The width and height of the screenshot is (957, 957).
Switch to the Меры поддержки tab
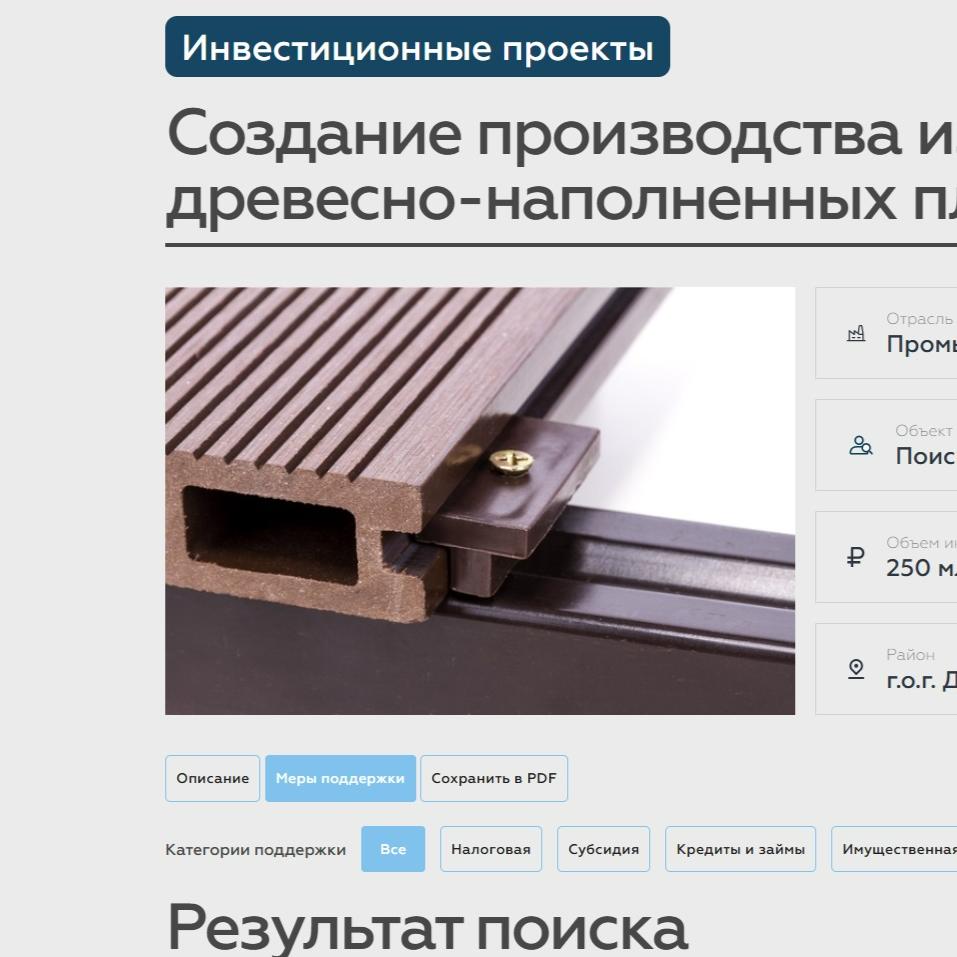coord(340,778)
